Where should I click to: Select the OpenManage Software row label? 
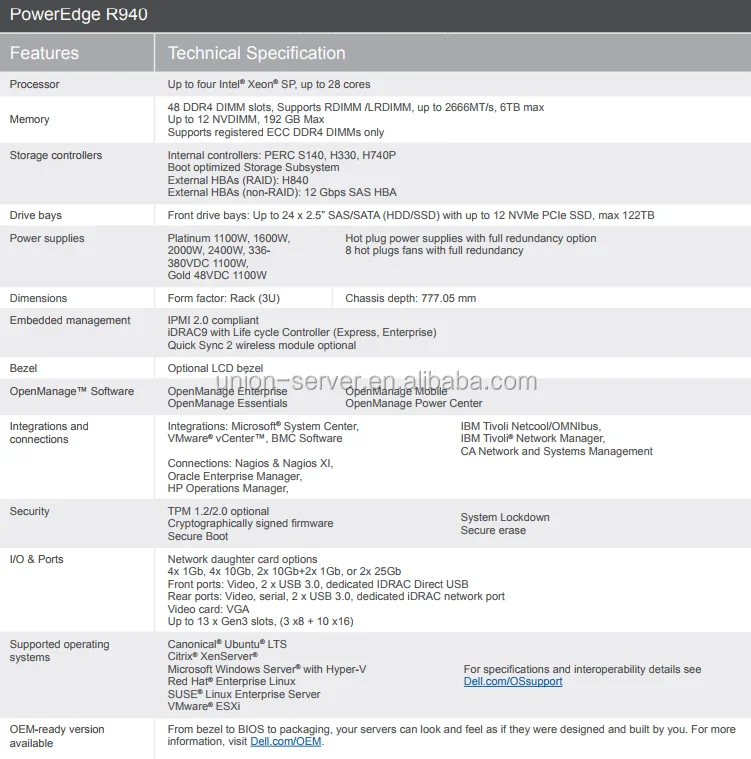(x=71, y=391)
